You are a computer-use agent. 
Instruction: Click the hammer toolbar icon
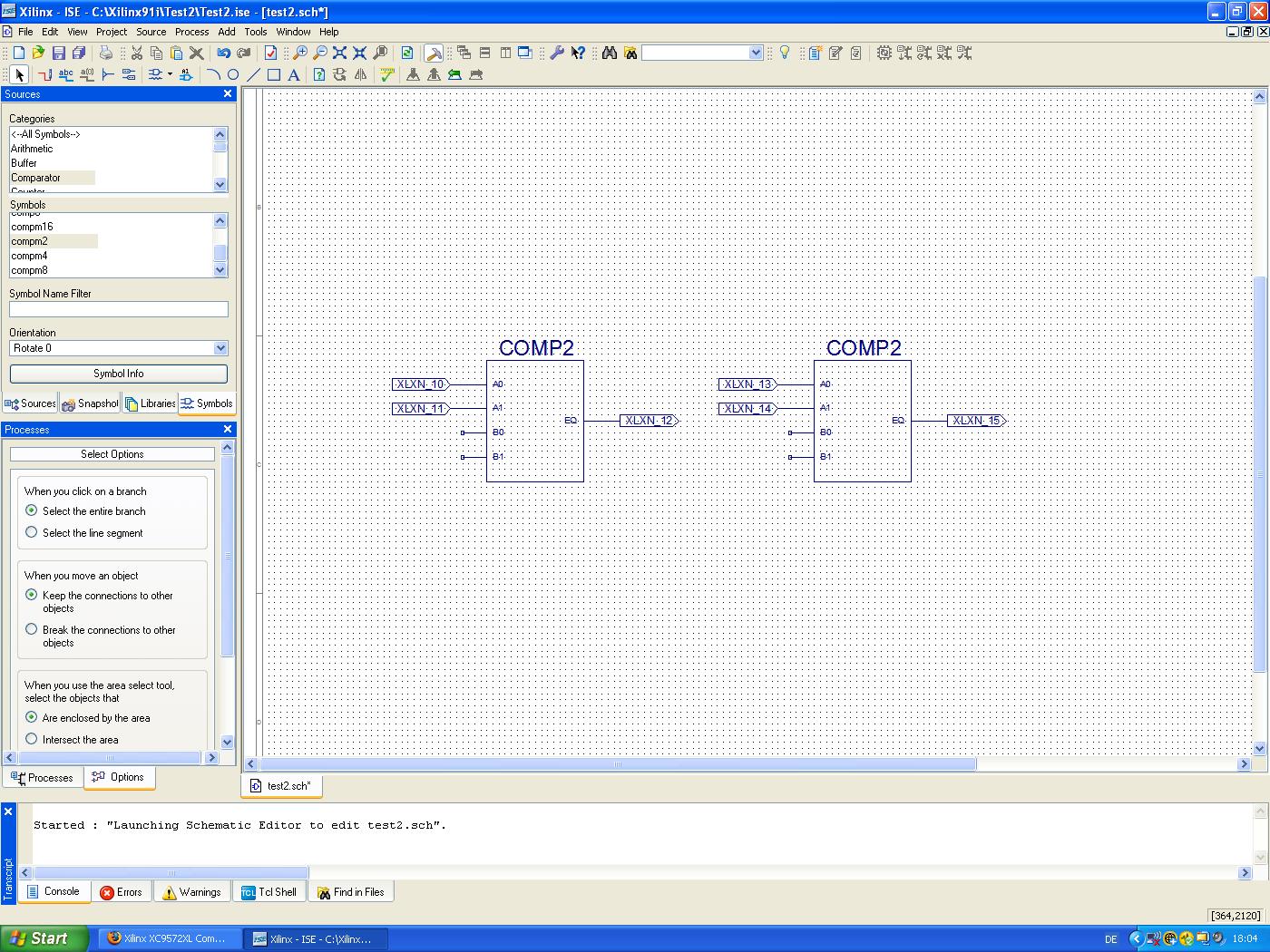(x=434, y=53)
